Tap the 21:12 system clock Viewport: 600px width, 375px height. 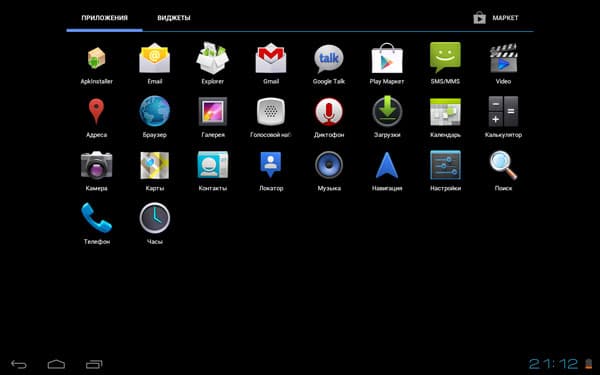[x=554, y=364]
